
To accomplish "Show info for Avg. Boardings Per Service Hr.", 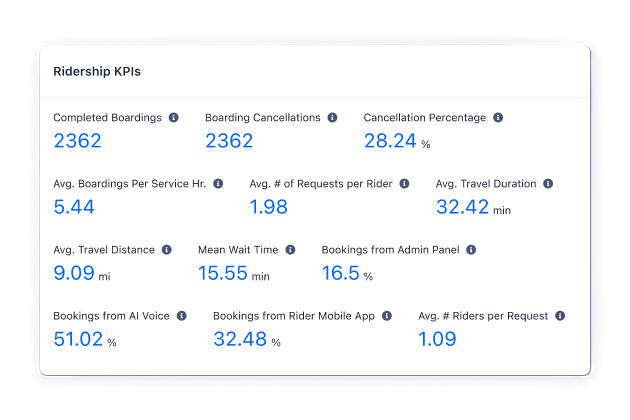I will click(218, 184).
